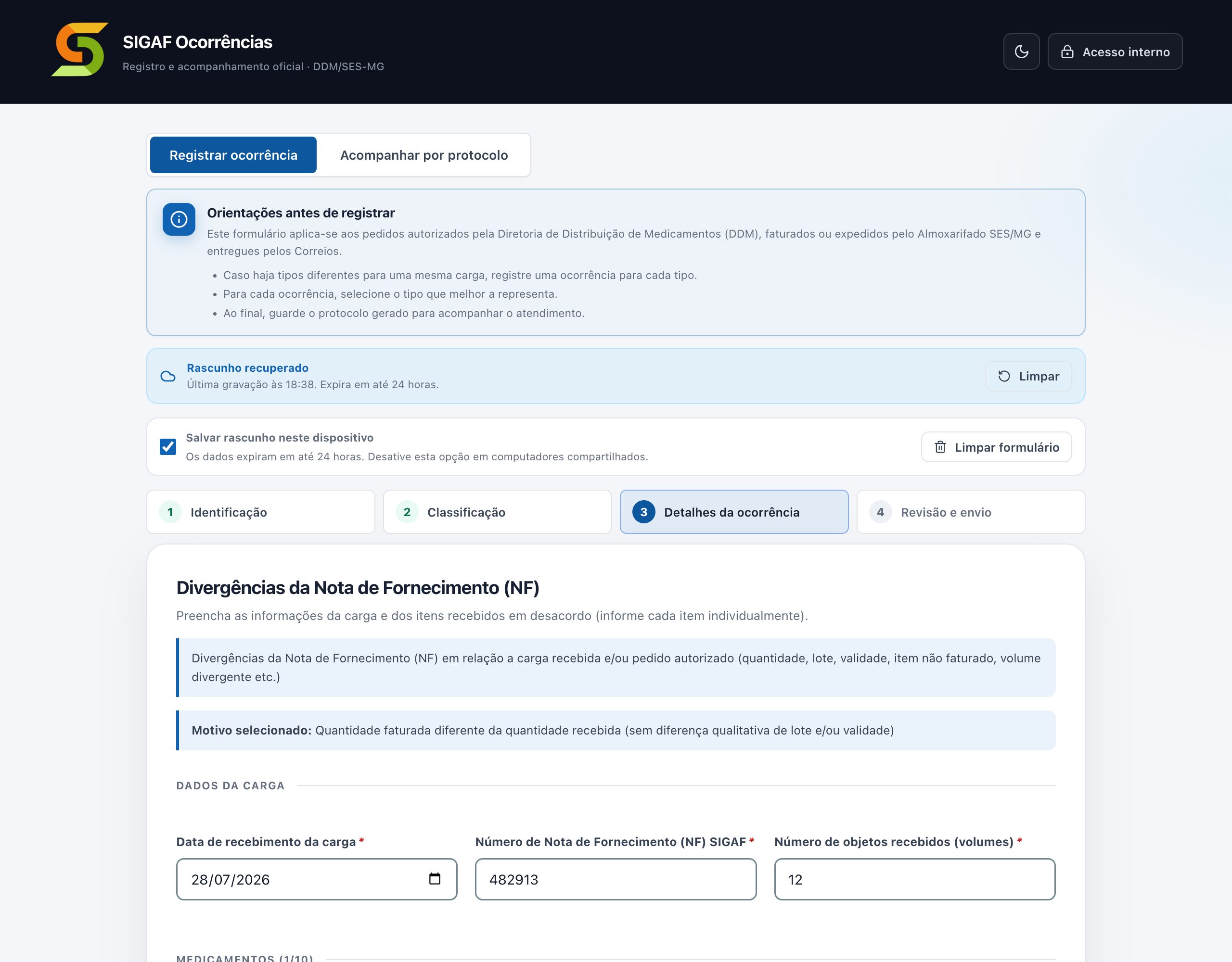Go to step 2 Classificação

click(x=497, y=512)
